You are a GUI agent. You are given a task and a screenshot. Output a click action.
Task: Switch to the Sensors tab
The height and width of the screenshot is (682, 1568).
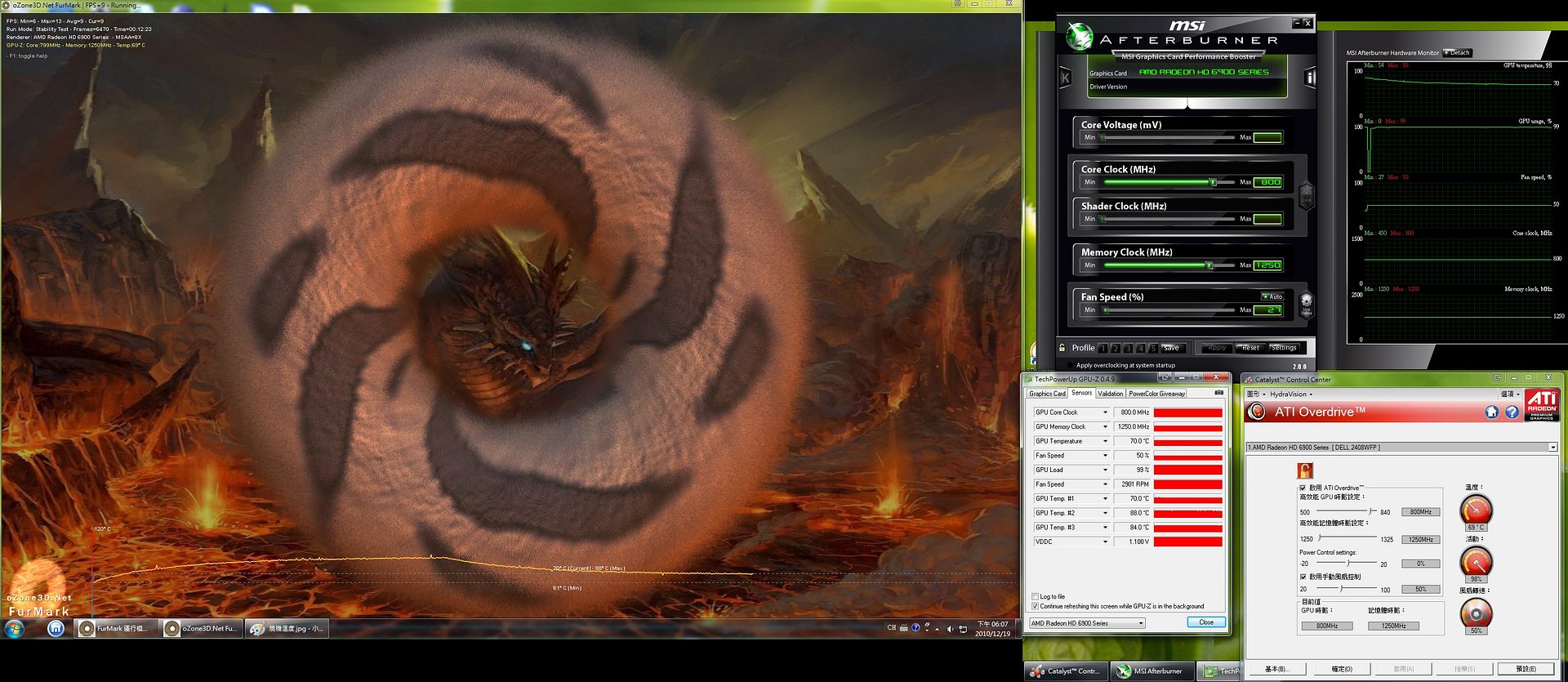pyautogui.click(x=1081, y=393)
